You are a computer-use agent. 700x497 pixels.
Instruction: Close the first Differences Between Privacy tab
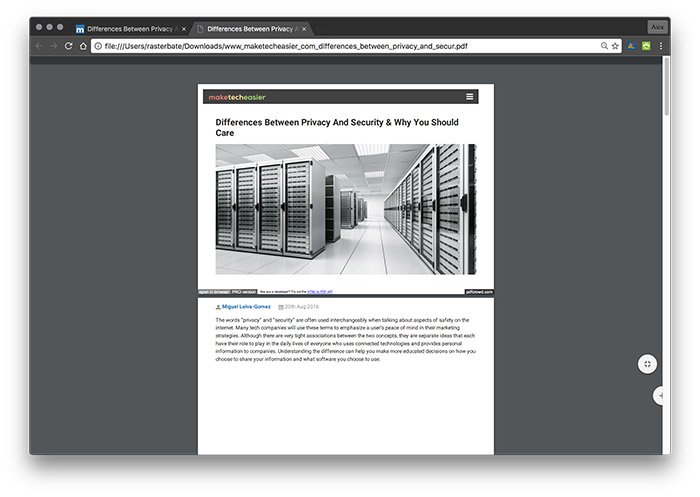pyautogui.click(x=184, y=29)
